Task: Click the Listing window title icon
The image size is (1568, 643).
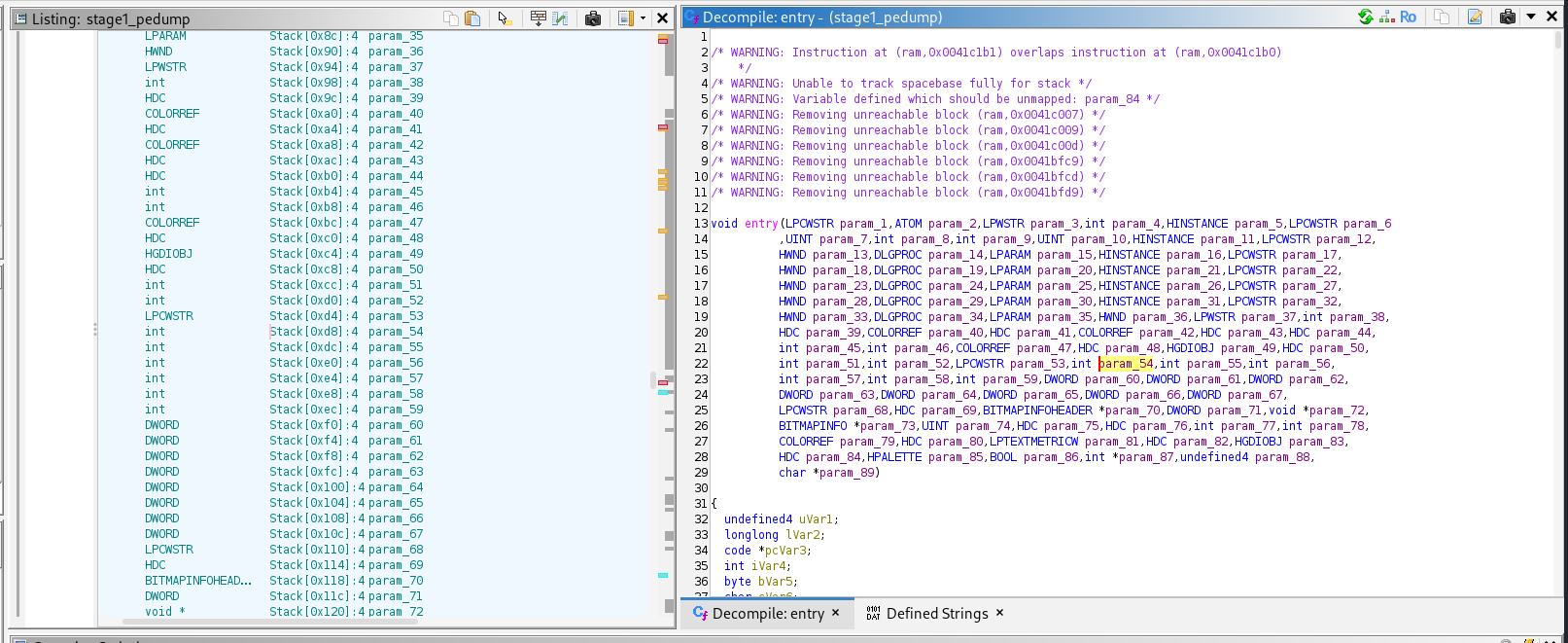Action: 19,18
